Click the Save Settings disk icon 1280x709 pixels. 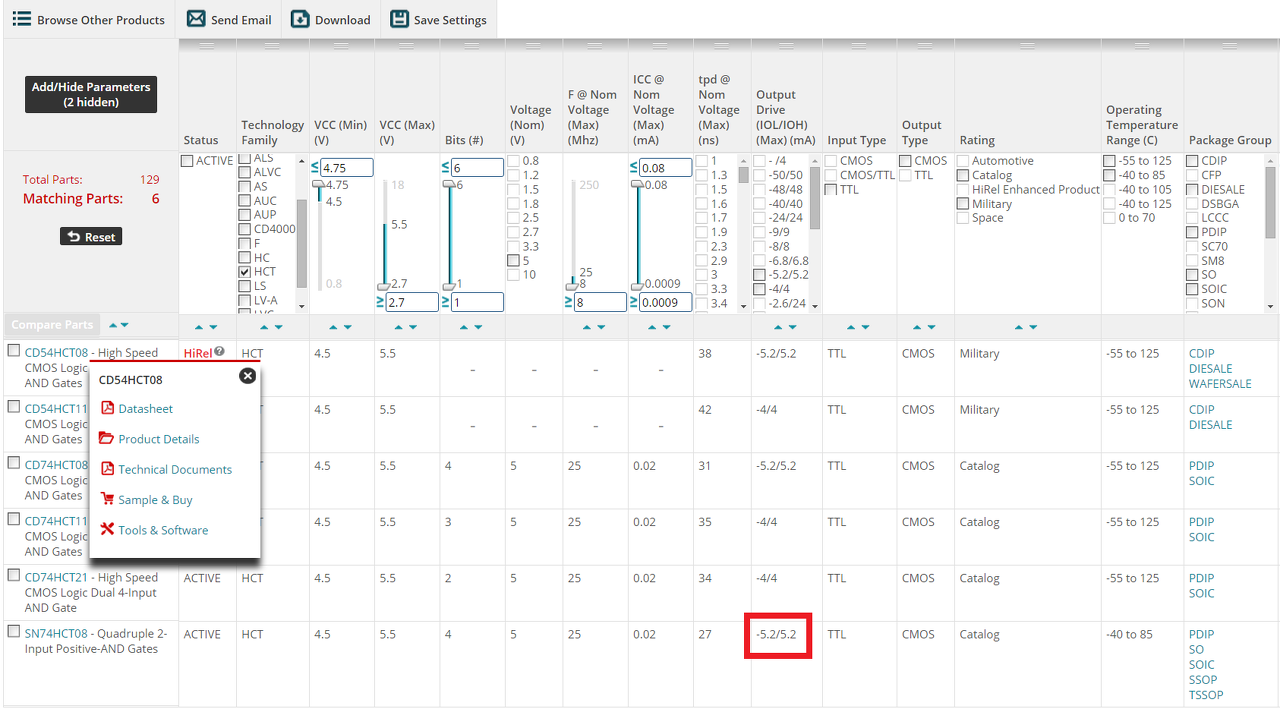pyautogui.click(x=399, y=19)
